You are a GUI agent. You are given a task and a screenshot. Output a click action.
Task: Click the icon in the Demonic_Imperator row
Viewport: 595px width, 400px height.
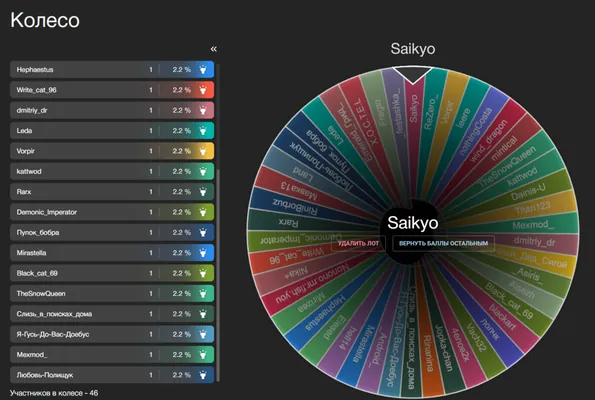(x=203, y=212)
